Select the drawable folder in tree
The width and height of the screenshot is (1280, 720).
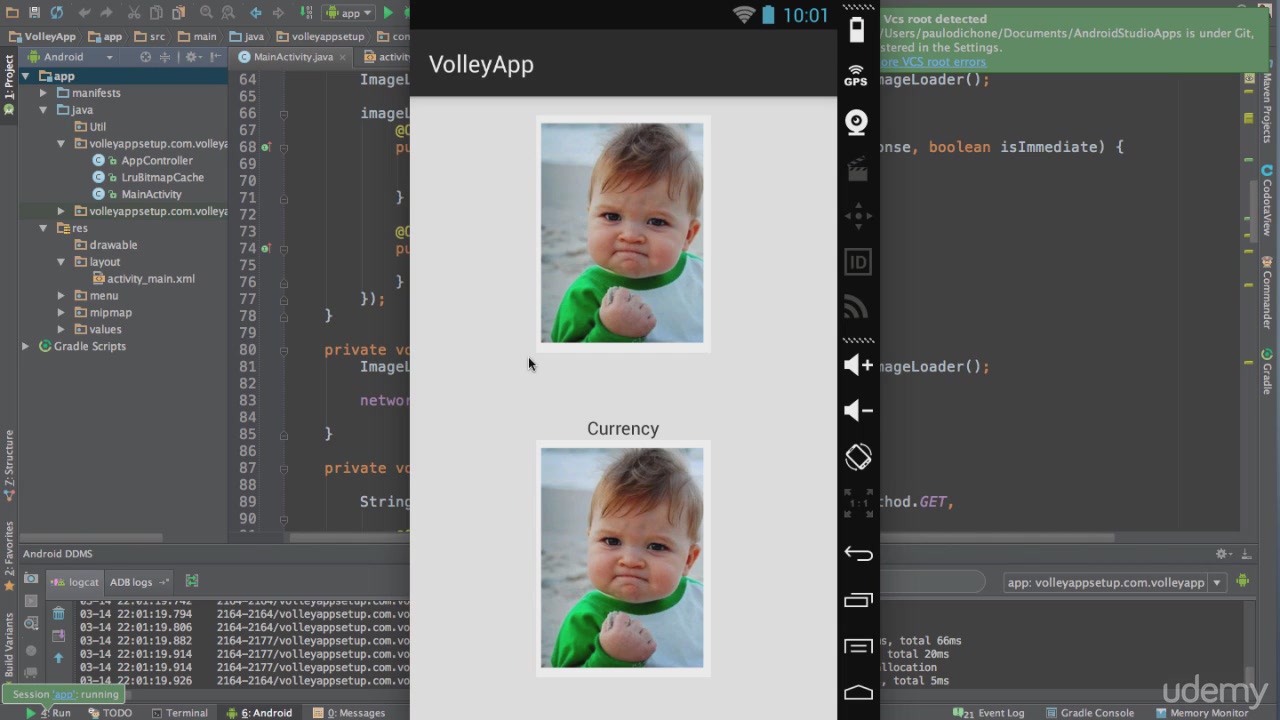point(113,245)
